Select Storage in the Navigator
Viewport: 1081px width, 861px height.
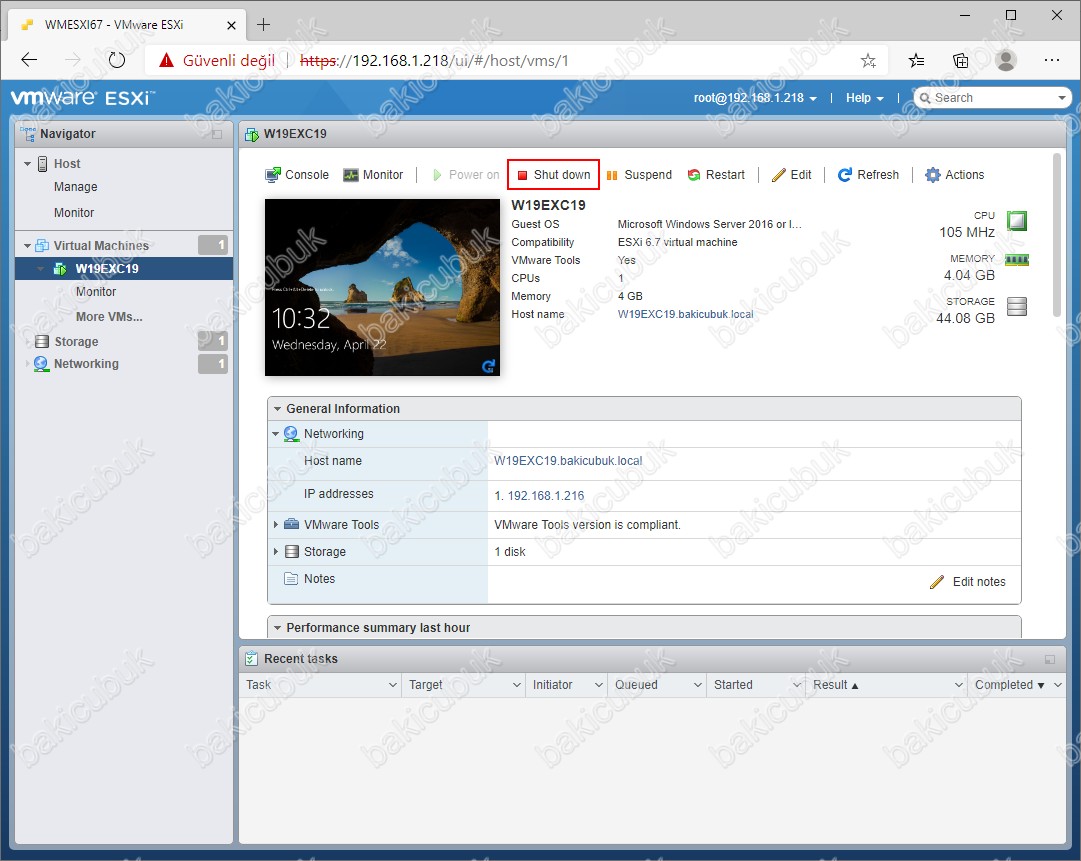tap(77, 342)
